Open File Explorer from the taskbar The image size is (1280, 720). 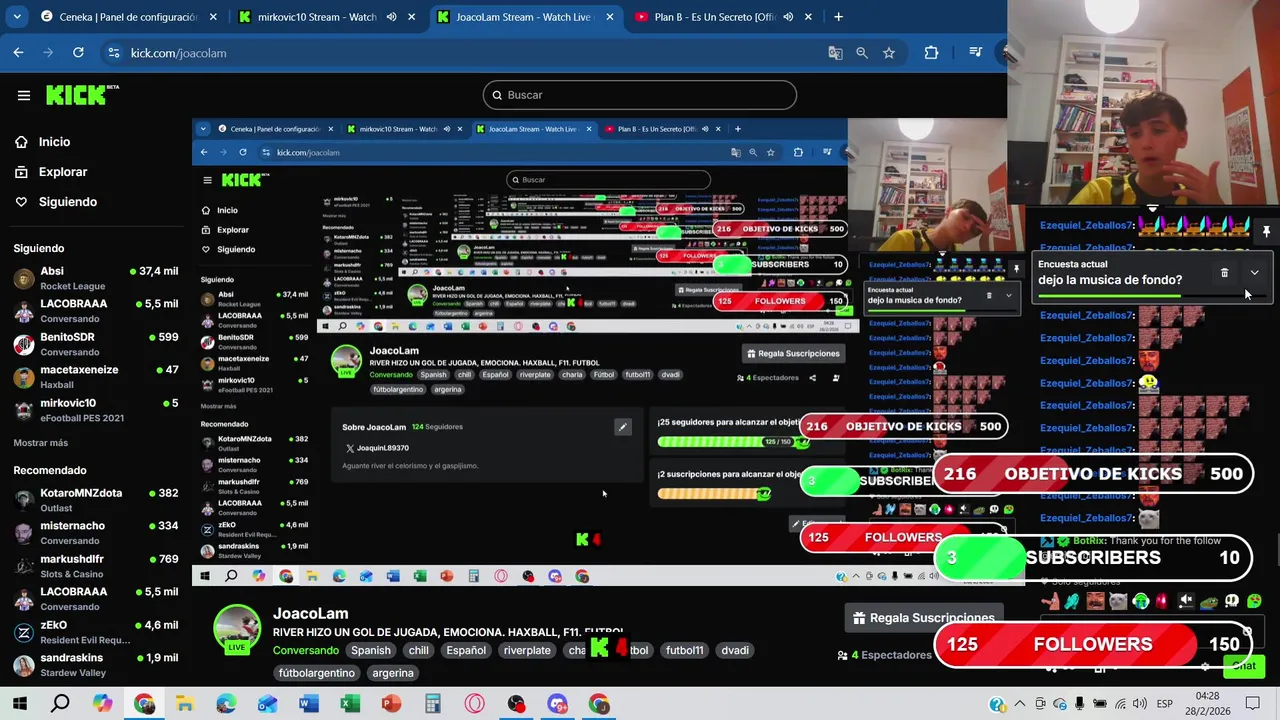pyautogui.click(x=185, y=704)
